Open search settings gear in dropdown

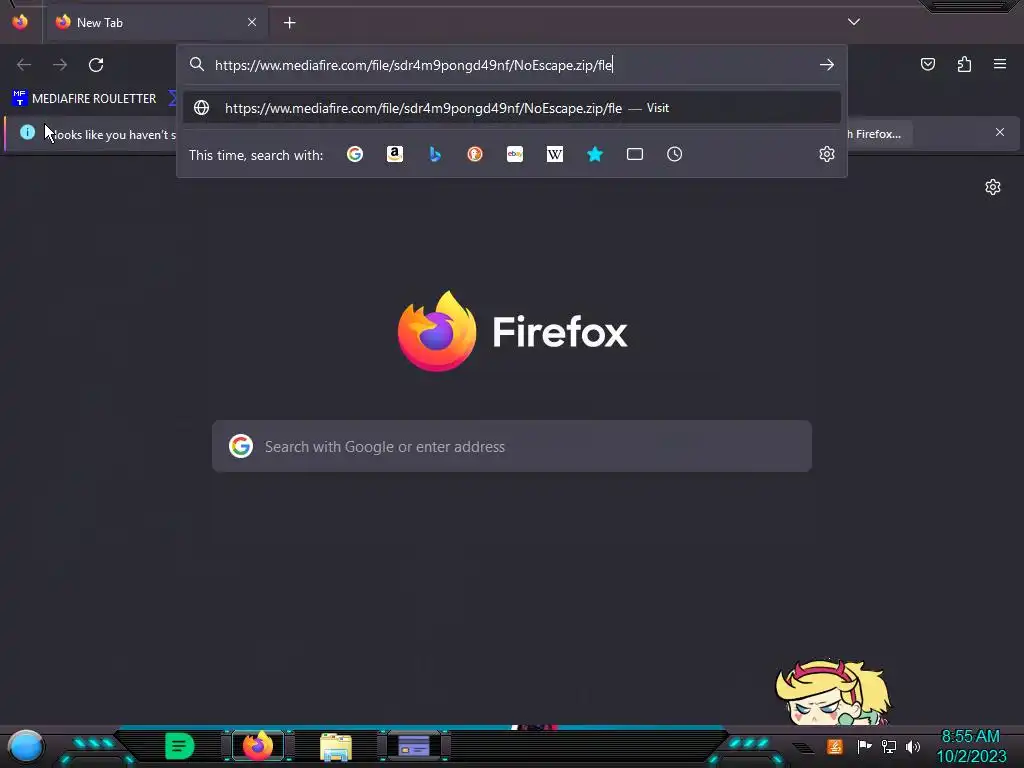(827, 154)
